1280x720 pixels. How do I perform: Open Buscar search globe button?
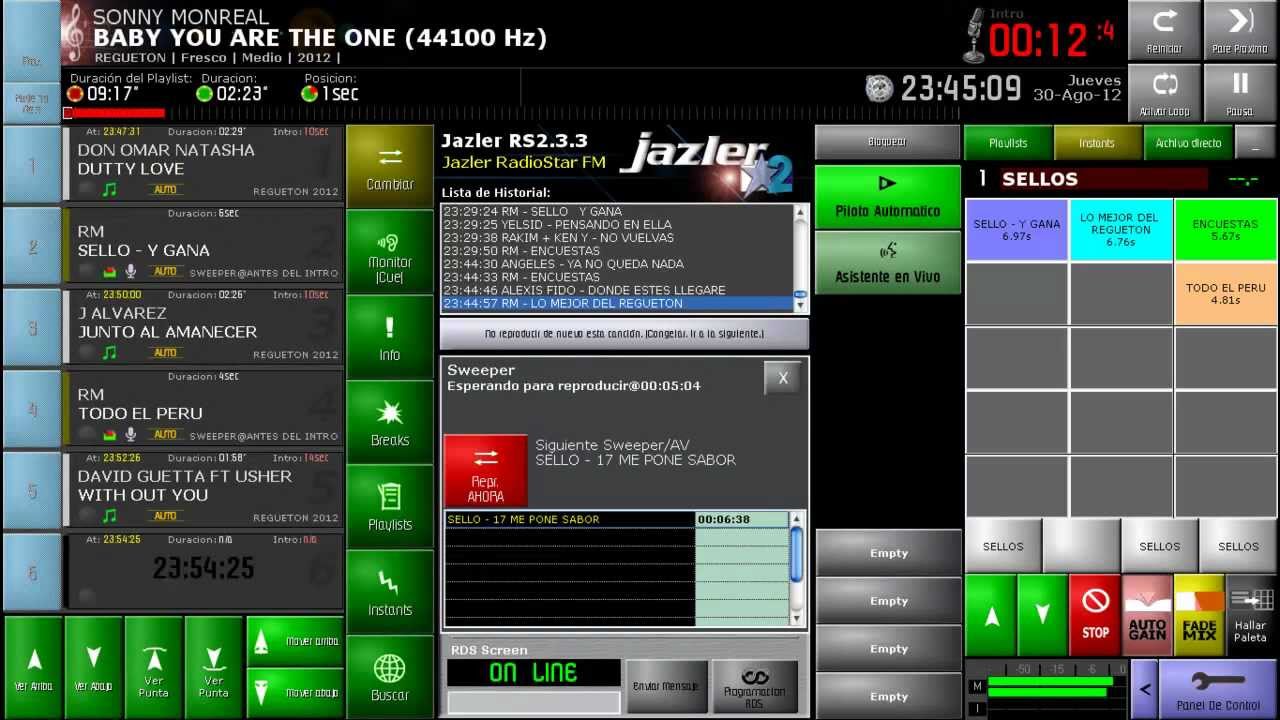point(390,677)
